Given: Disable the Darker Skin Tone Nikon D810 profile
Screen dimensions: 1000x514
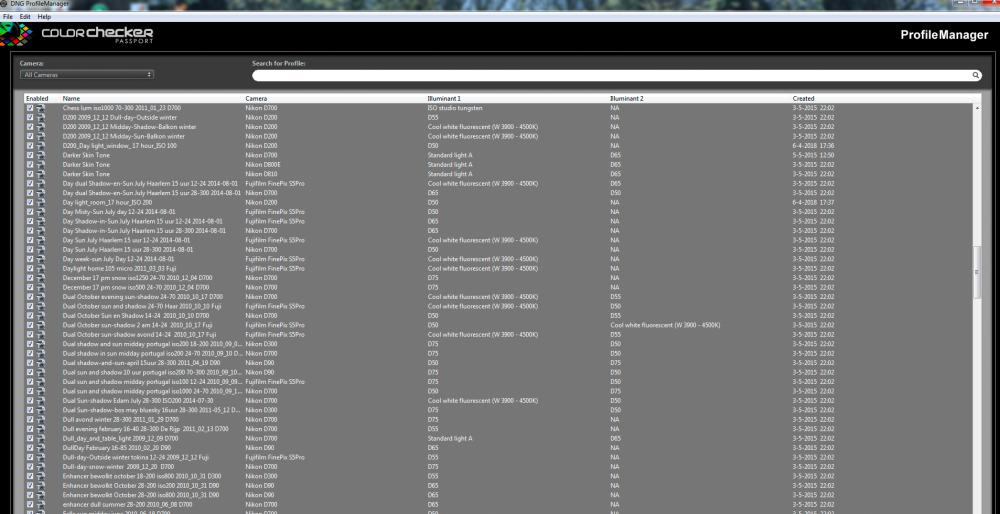Looking at the screenshot, I should click(x=30, y=174).
